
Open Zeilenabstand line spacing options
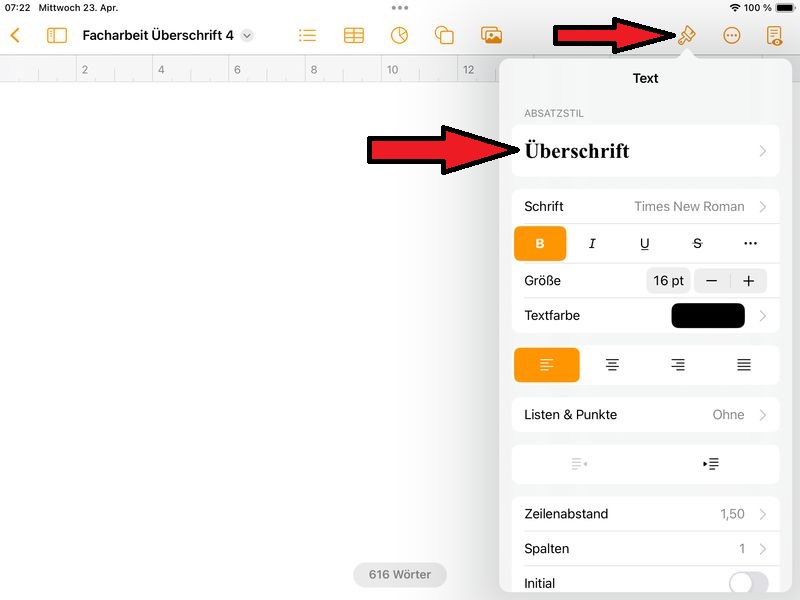(645, 514)
